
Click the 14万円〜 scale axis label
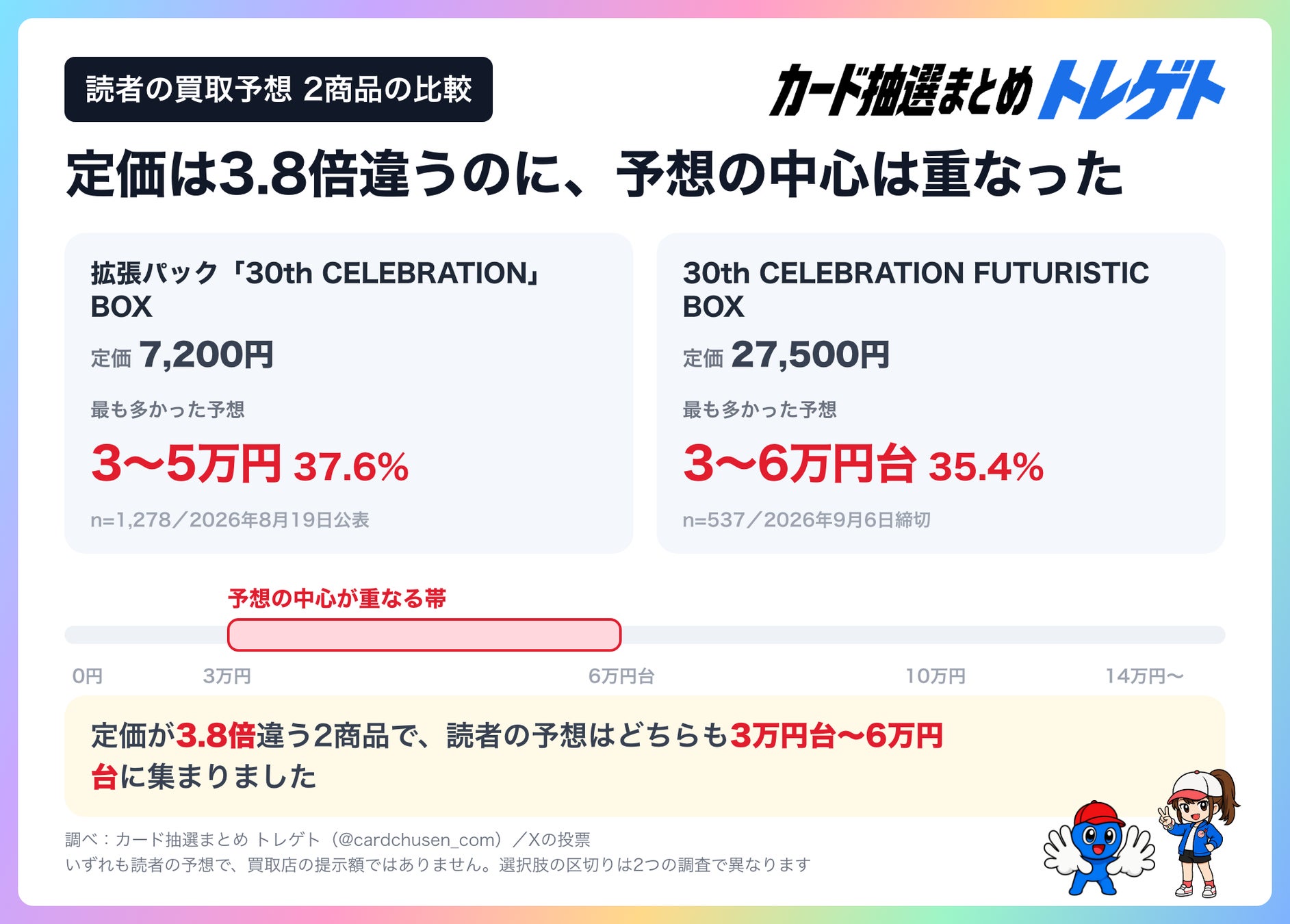point(1144,676)
